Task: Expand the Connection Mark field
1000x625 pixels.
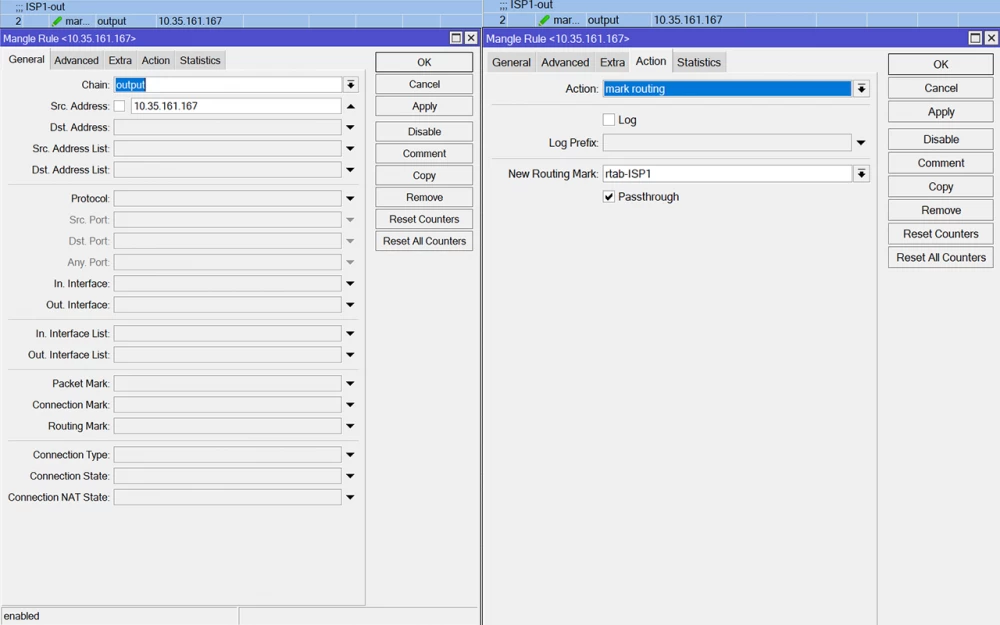Action: point(350,405)
